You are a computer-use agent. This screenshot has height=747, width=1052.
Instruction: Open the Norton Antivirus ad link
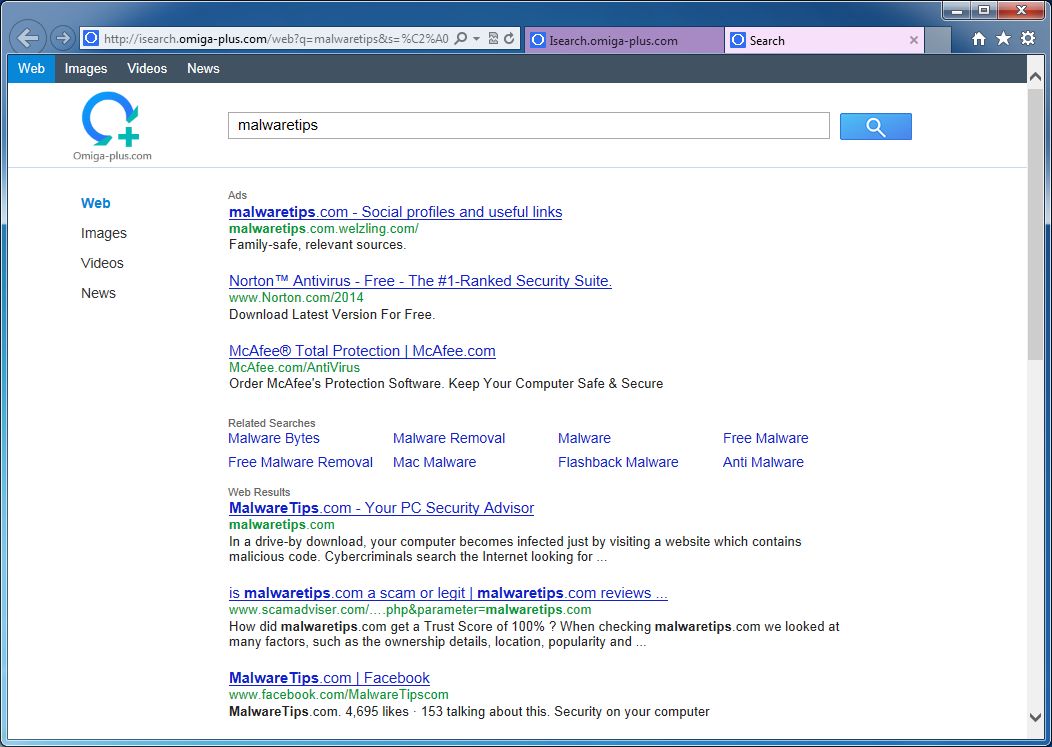coord(420,281)
